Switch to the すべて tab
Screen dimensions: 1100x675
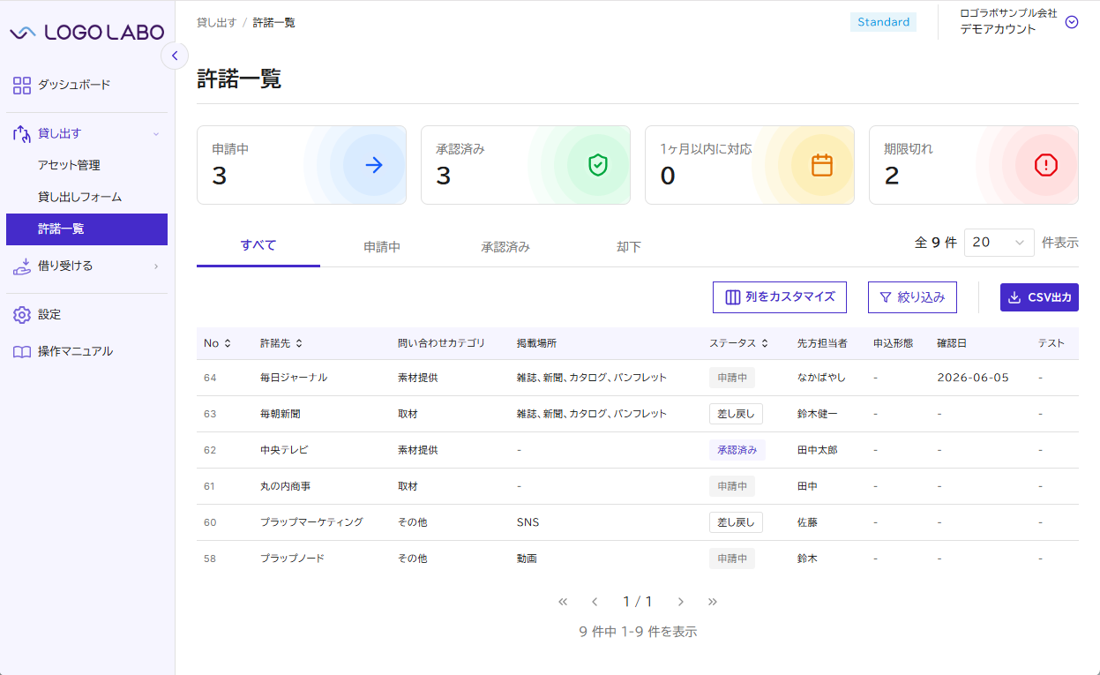tap(258, 246)
